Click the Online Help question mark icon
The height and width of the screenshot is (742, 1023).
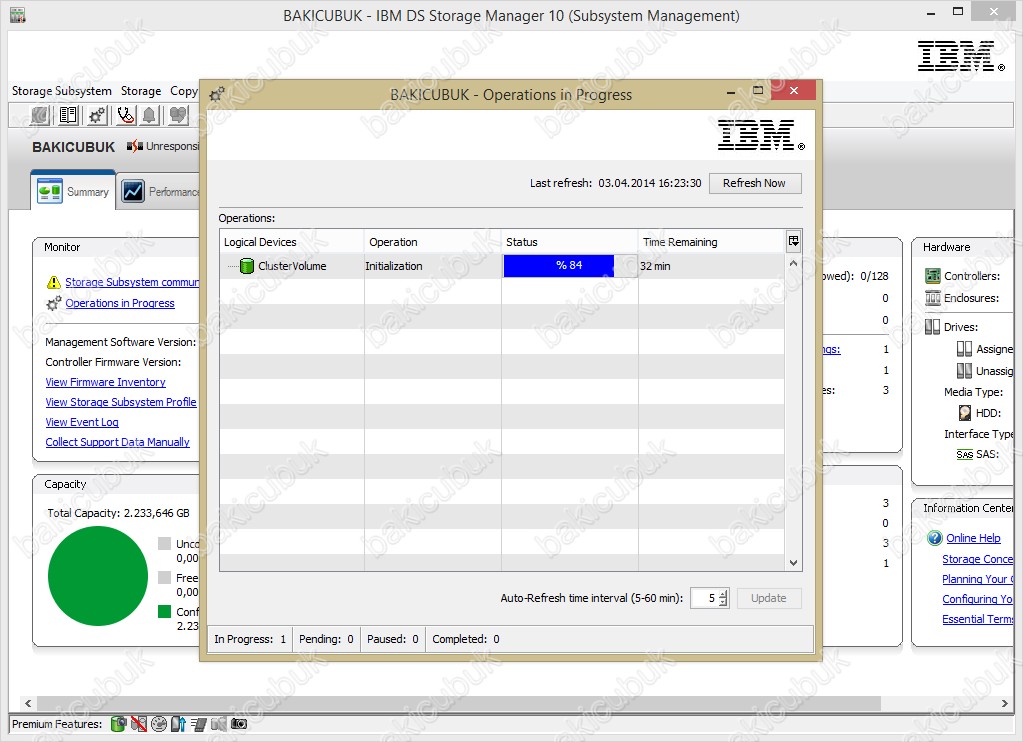[x=934, y=538]
